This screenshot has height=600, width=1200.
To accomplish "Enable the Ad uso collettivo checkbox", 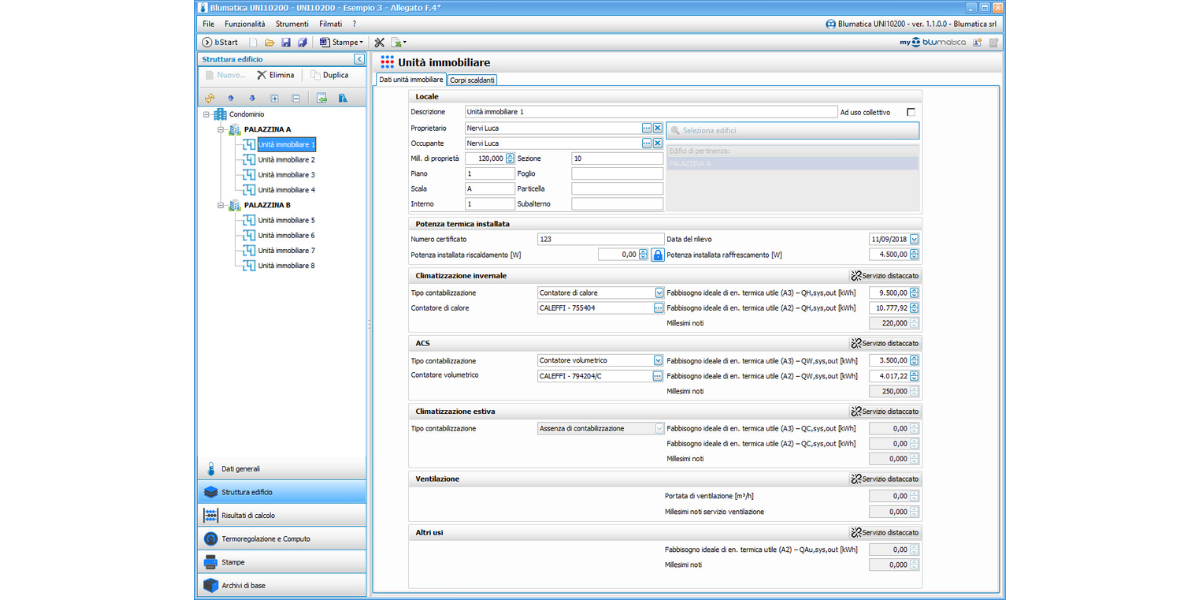I will pyautogui.click(x=910, y=112).
